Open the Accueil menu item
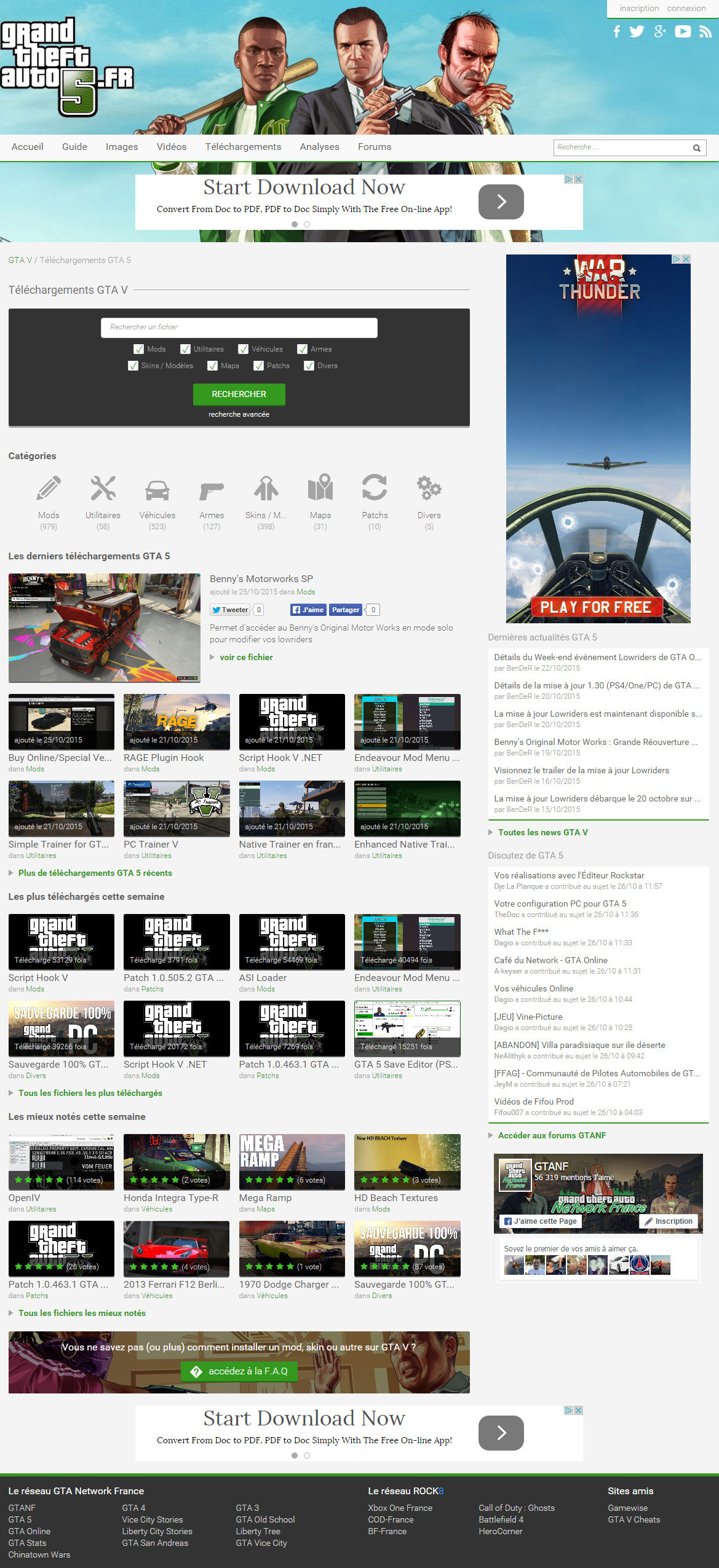The width and height of the screenshot is (719, 1568). coord(27,147)
